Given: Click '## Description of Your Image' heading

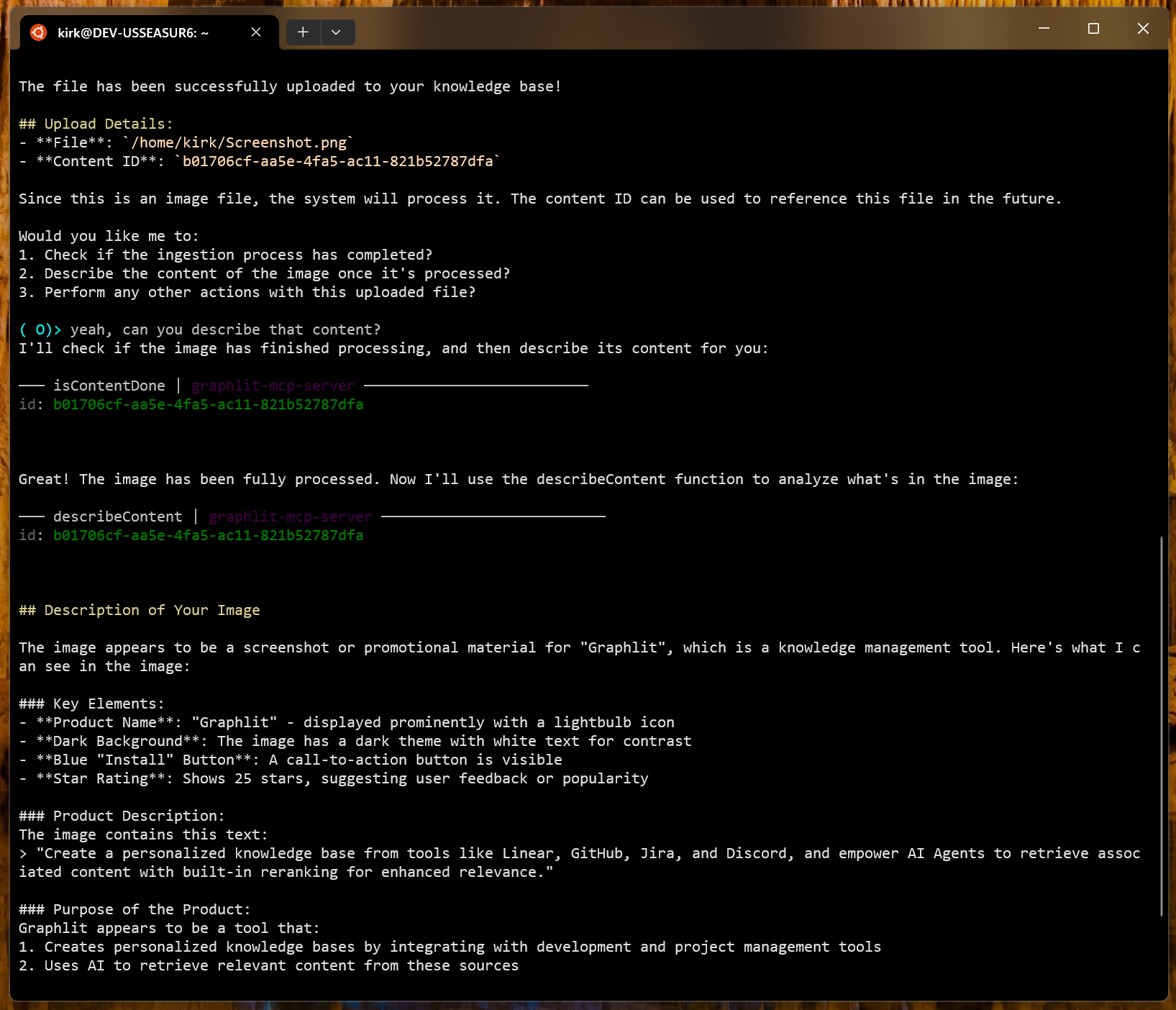Looking at the screenshot, I should click(140, 610).
